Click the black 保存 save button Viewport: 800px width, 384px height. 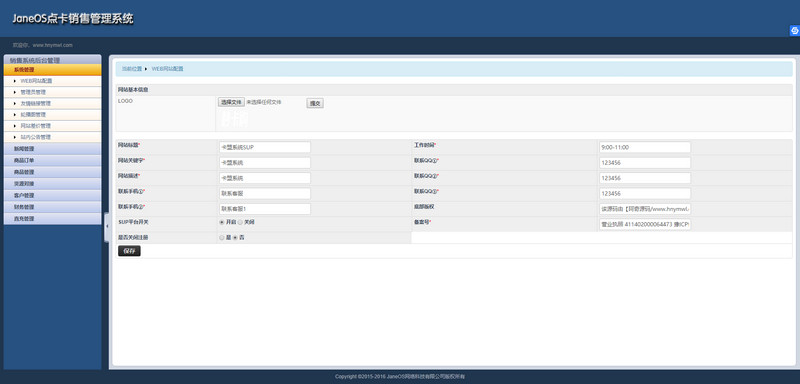tap(130, 251)
